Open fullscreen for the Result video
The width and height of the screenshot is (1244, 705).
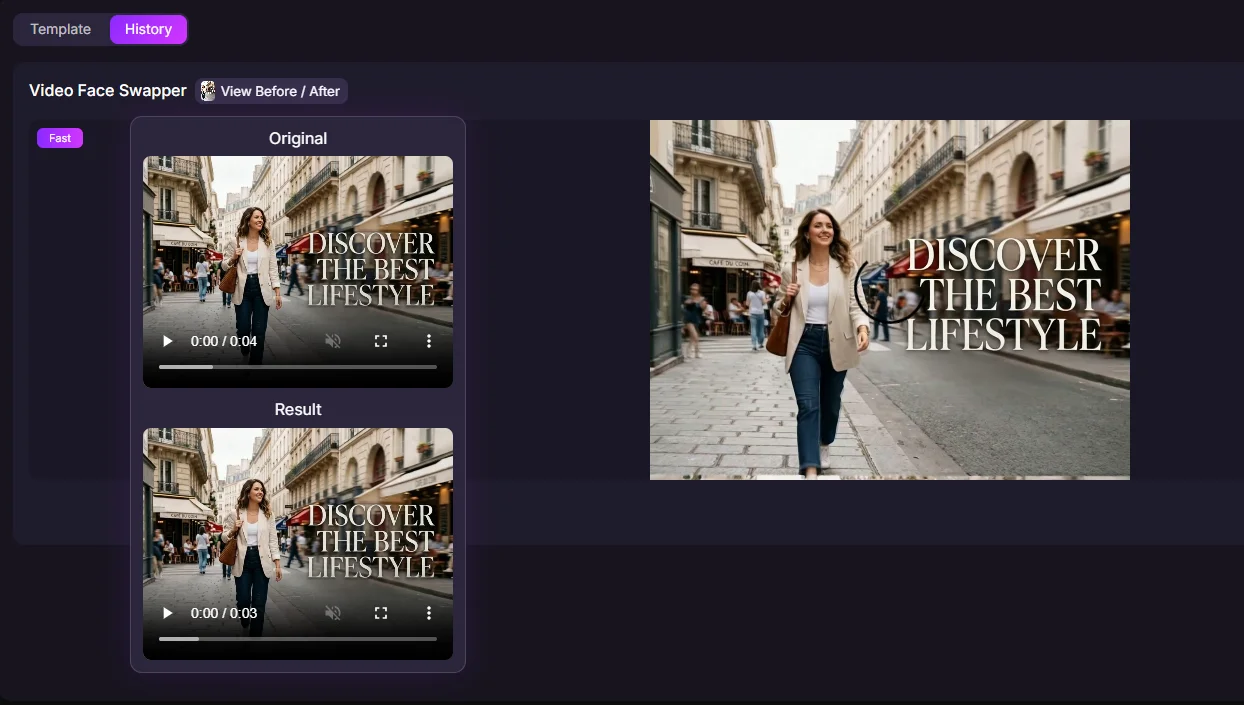[381, 613]
